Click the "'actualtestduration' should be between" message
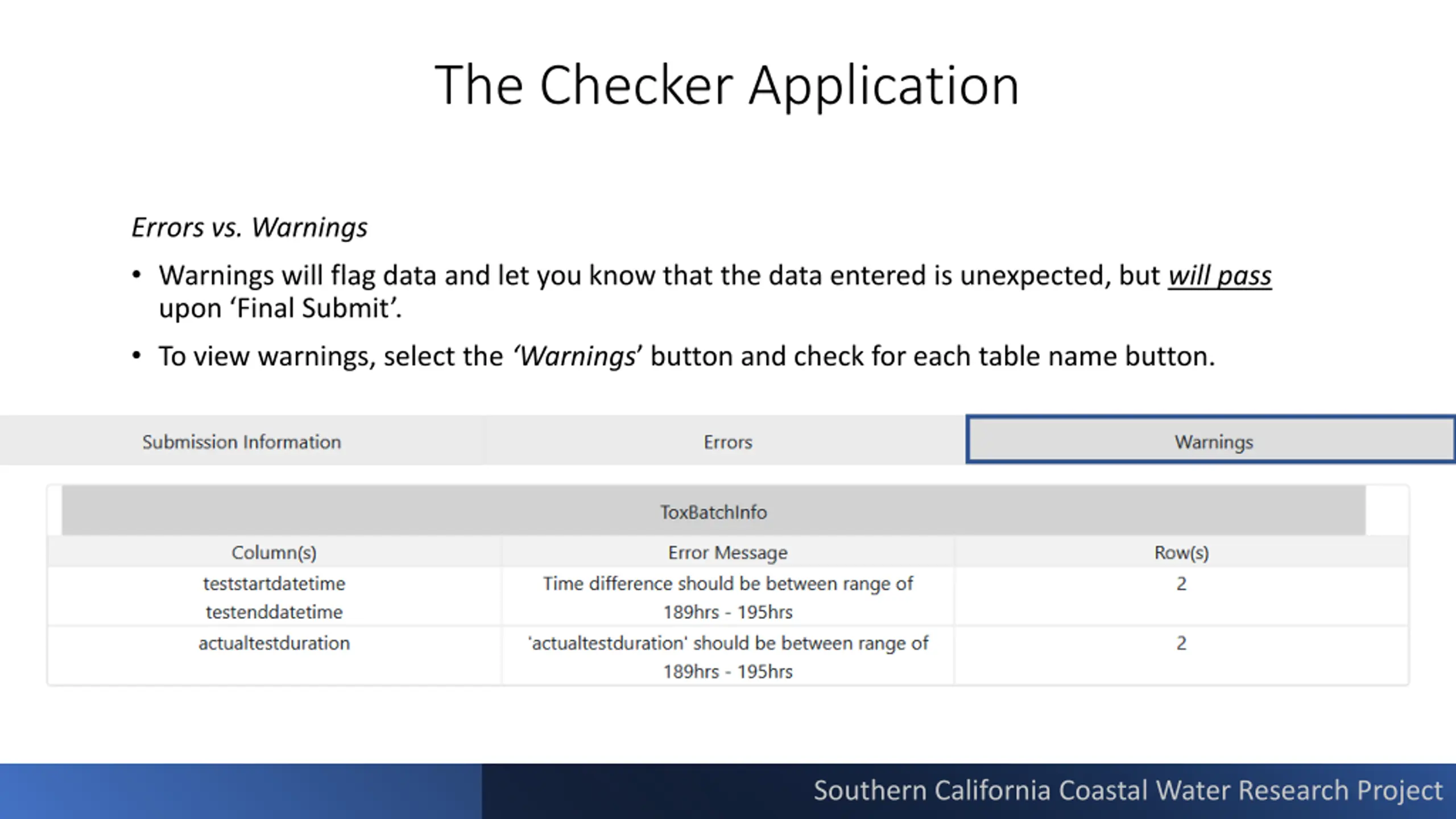The height and width of the screenshot is (819, 1456). (x=727, y=657)
